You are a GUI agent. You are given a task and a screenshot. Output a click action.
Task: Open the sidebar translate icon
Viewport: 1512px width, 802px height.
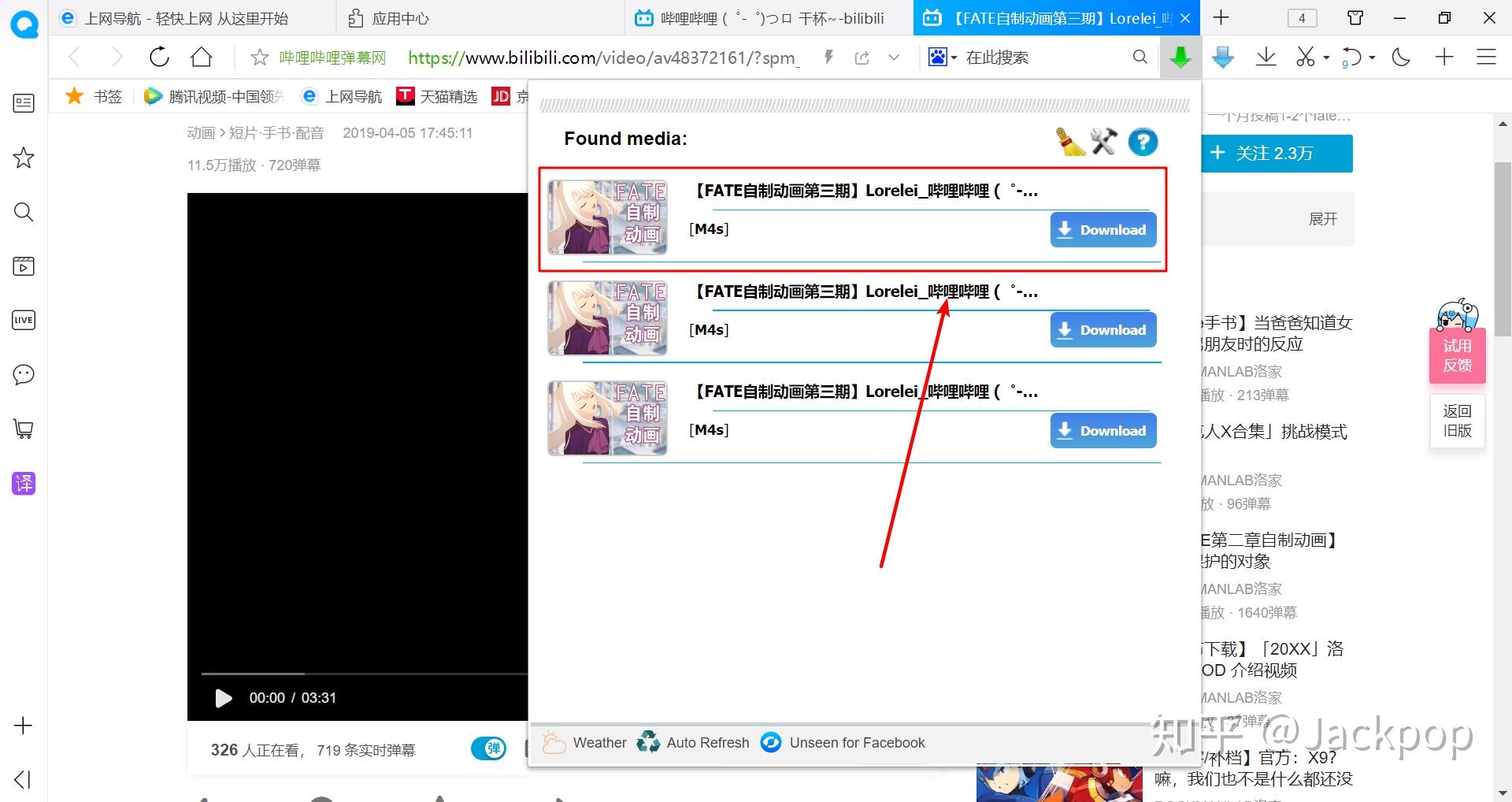point(24,483)
